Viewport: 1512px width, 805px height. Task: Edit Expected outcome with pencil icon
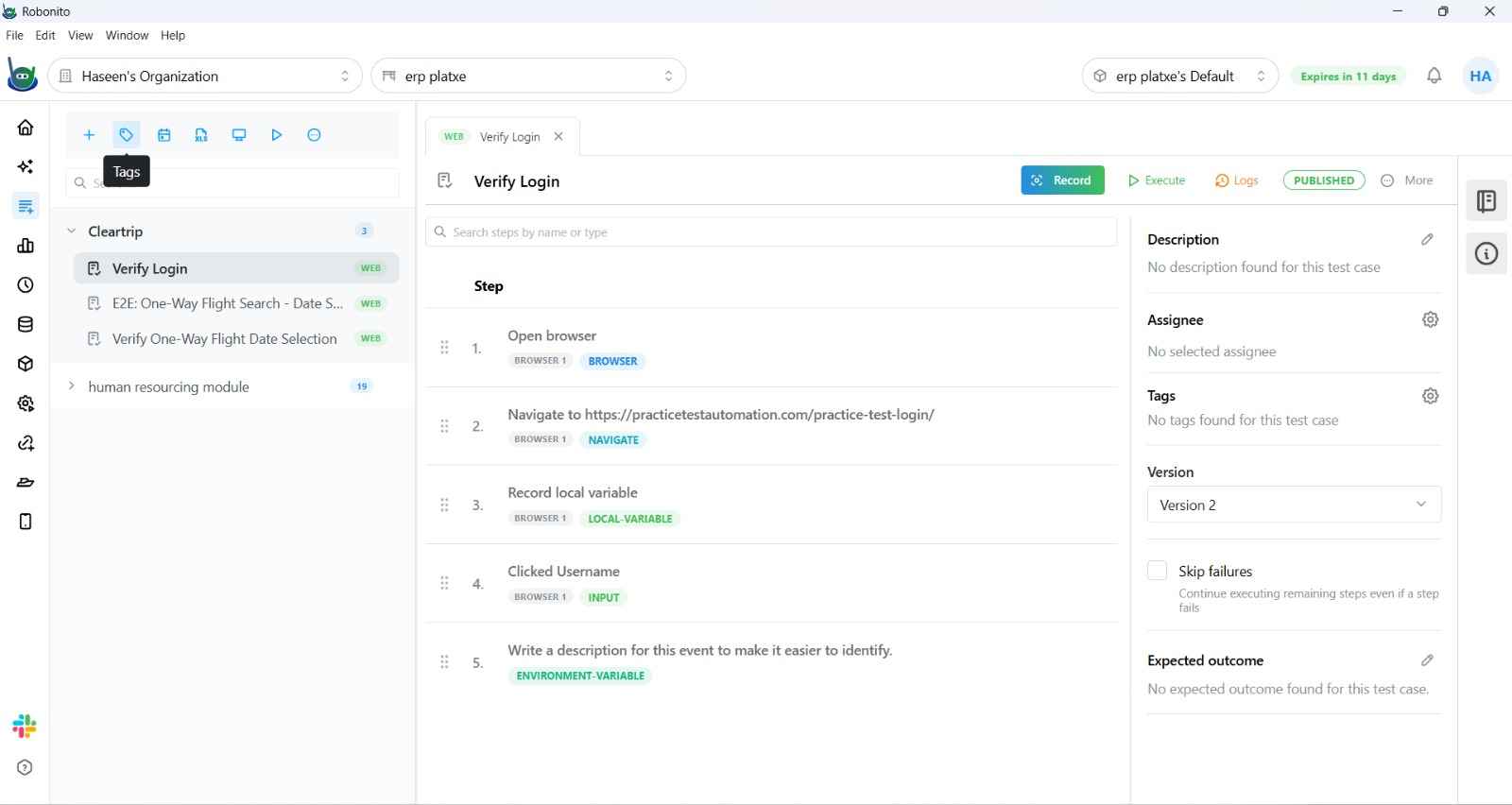[x=1427, y=660]
